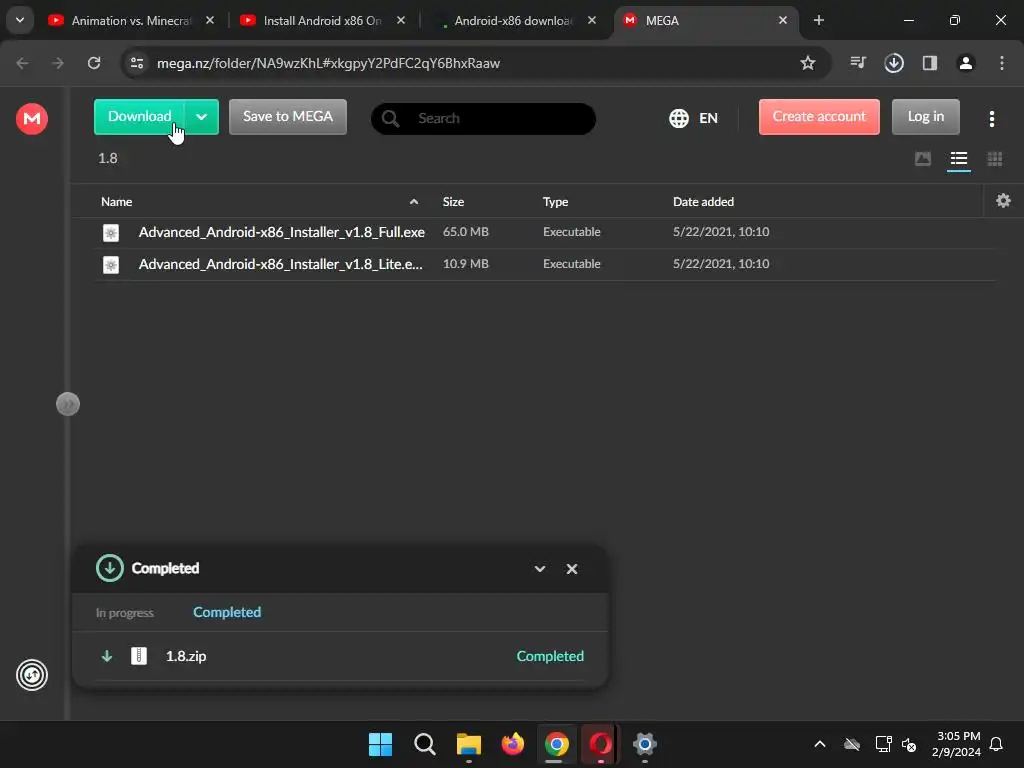The width and height of the screenshot is (1024, 768).
Task: Close the Completed transfers panel
Action: coord(571,569)
